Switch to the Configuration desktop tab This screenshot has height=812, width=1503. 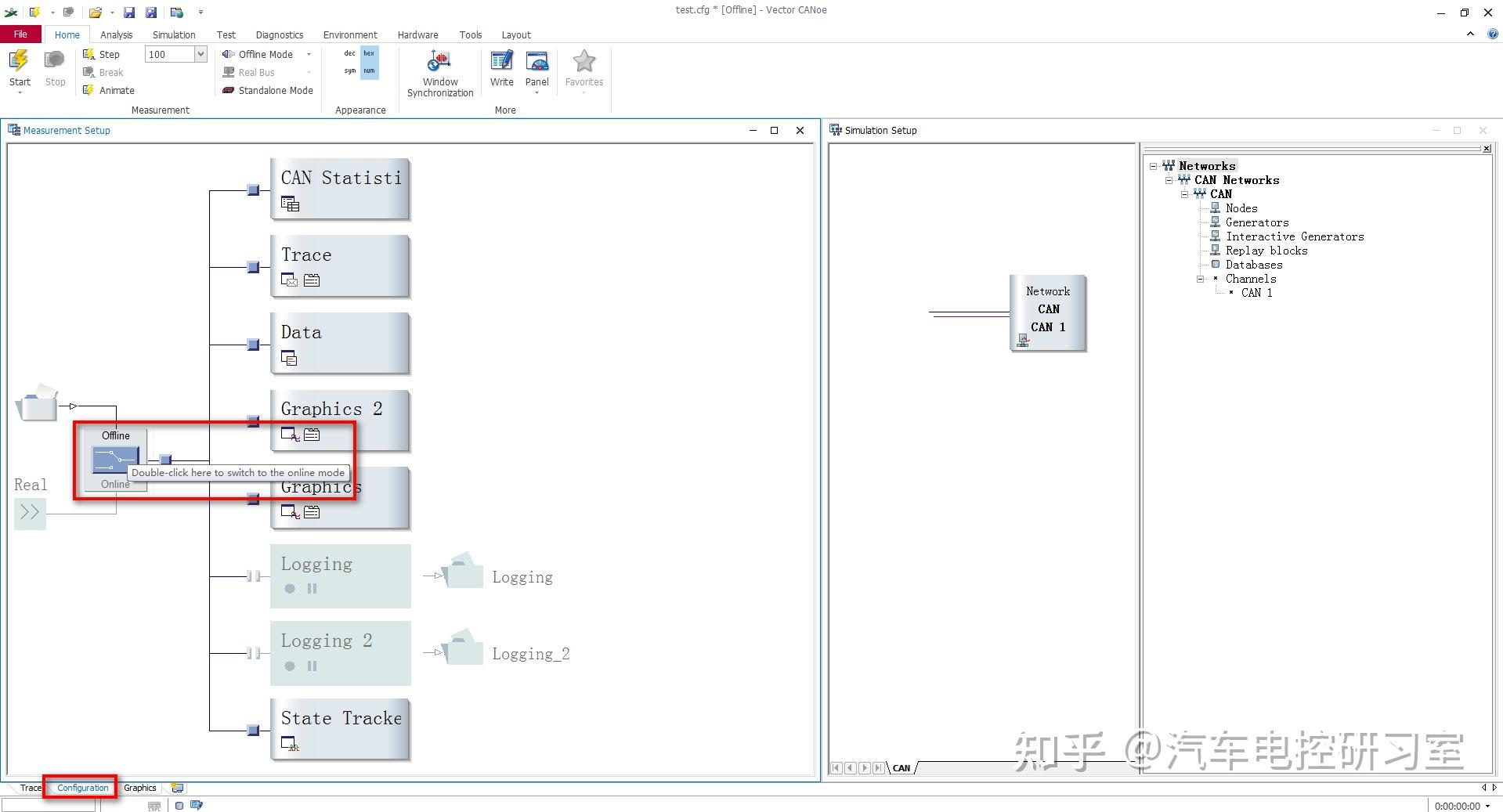pos(83,788)
